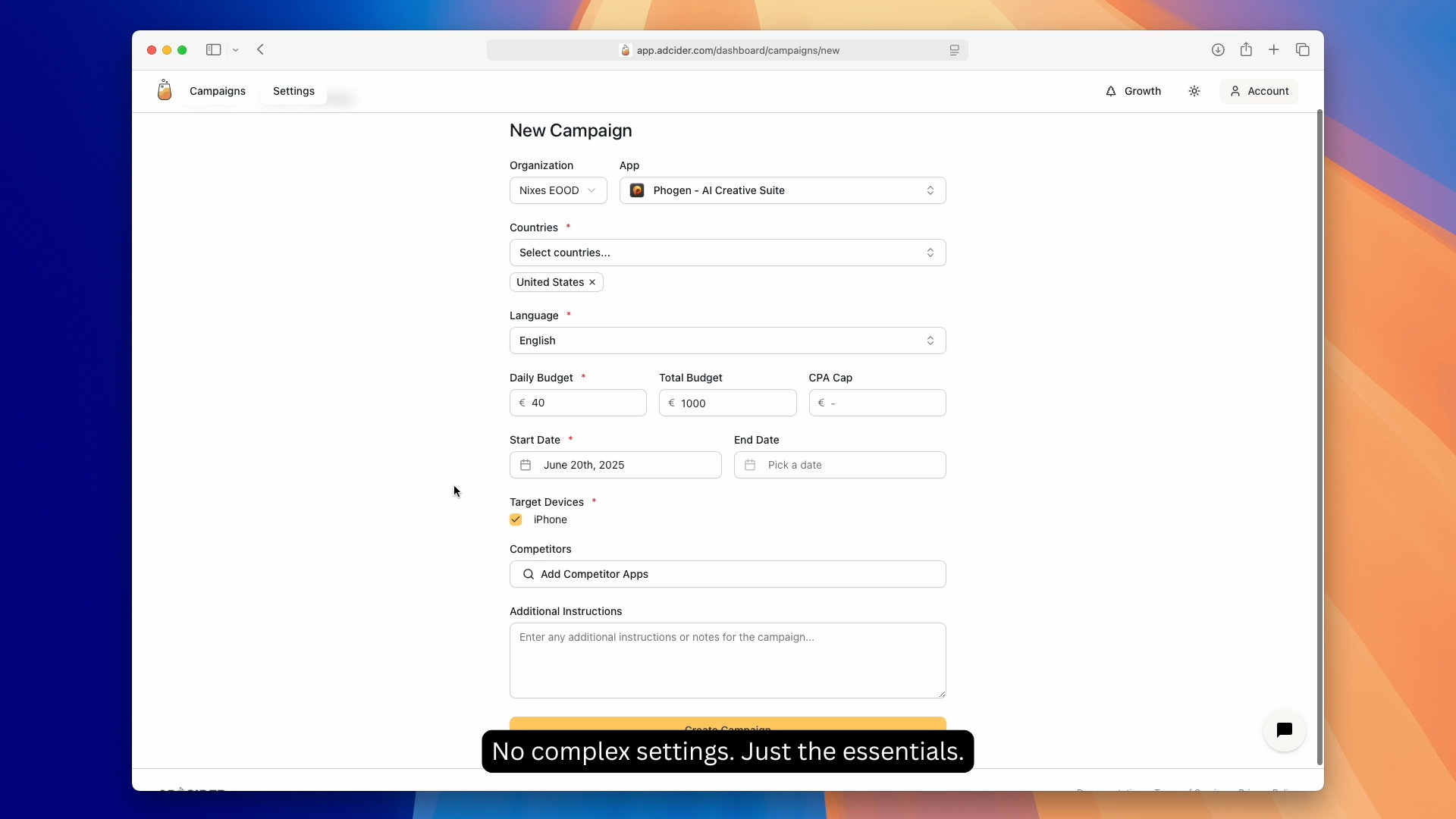Click the End Date calendar icon
Image resolution: width=1456 pixels, height=819 pixels.
[x=750, y=465]
